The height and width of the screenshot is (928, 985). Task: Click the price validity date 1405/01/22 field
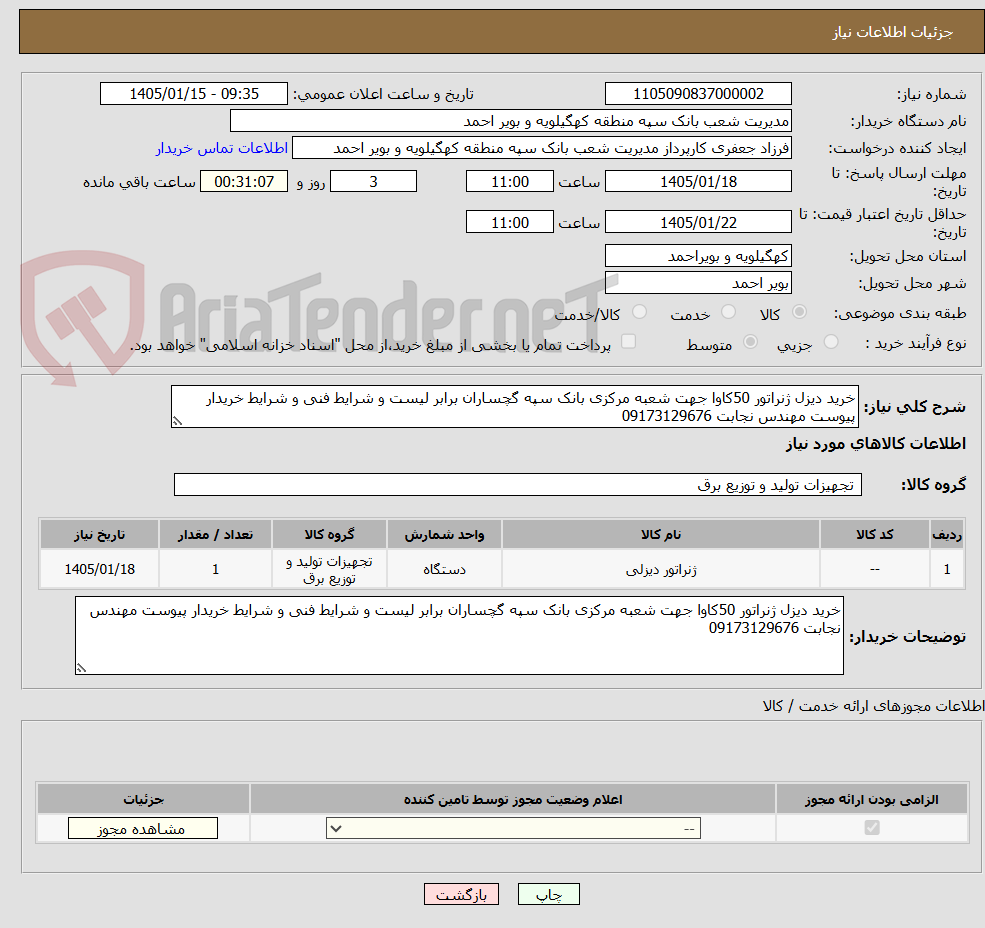click(698, 222)
